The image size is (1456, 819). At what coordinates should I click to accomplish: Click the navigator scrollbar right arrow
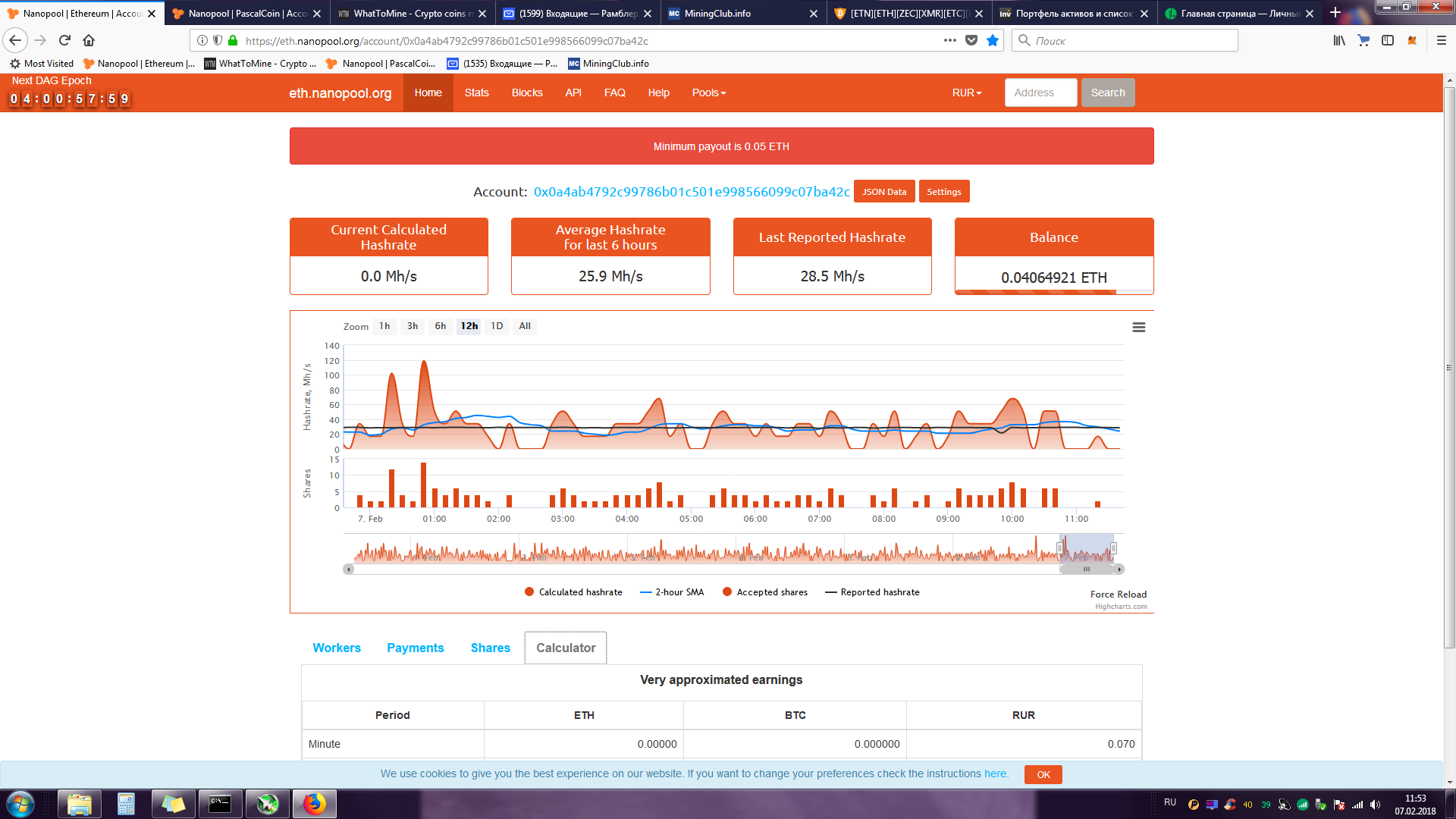pos(1119,569)
